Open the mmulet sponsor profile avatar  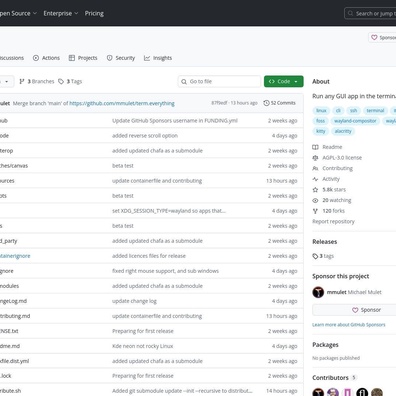318,292
